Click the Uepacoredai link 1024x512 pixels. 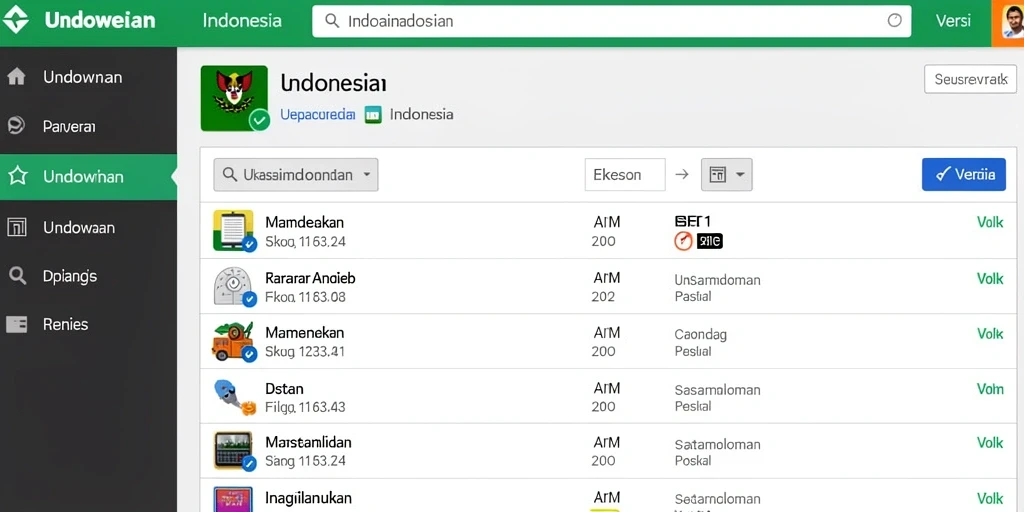[x=317, y=115]
